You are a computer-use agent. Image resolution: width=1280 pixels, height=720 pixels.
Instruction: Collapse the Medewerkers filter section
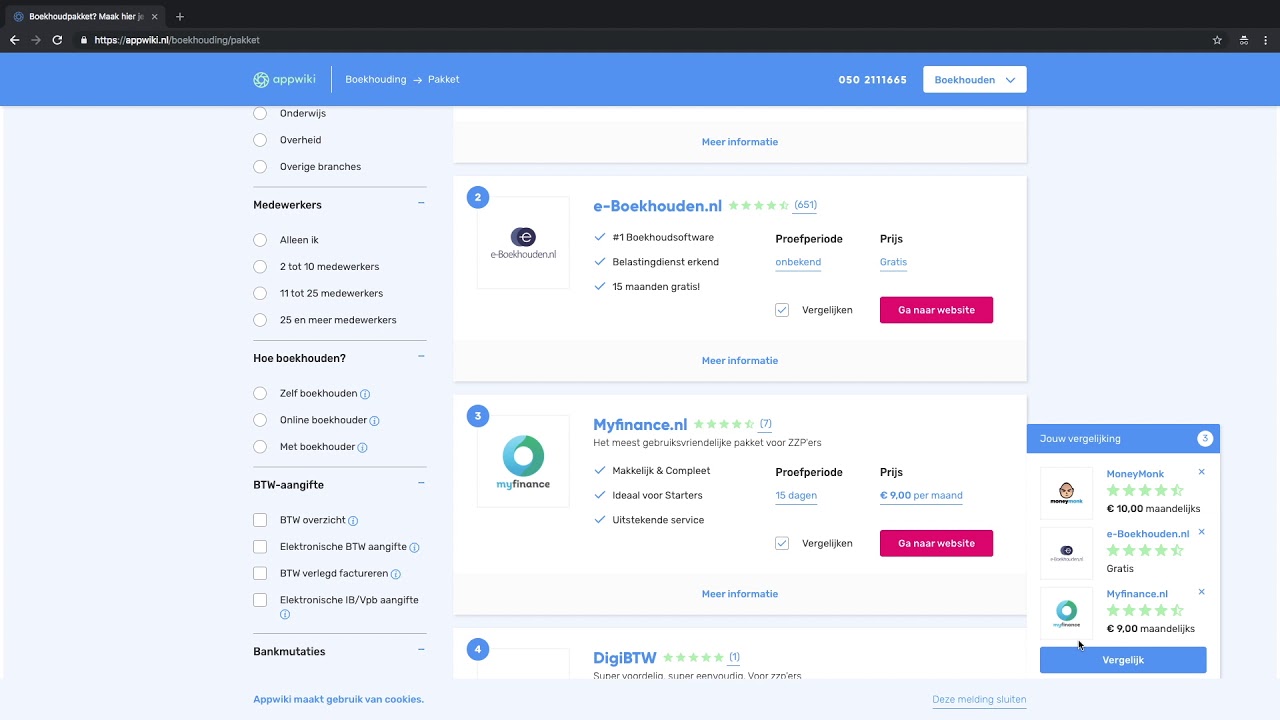[x=421, y=204]
